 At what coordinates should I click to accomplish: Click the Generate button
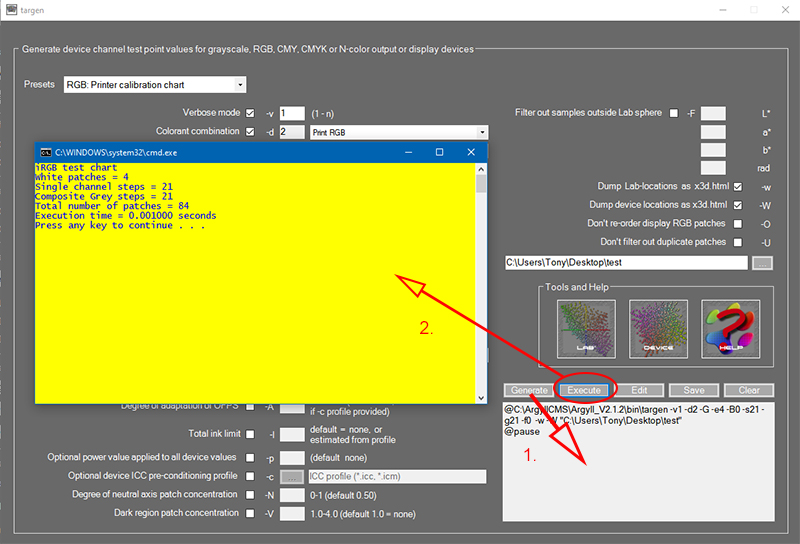(x=529, y=390)
